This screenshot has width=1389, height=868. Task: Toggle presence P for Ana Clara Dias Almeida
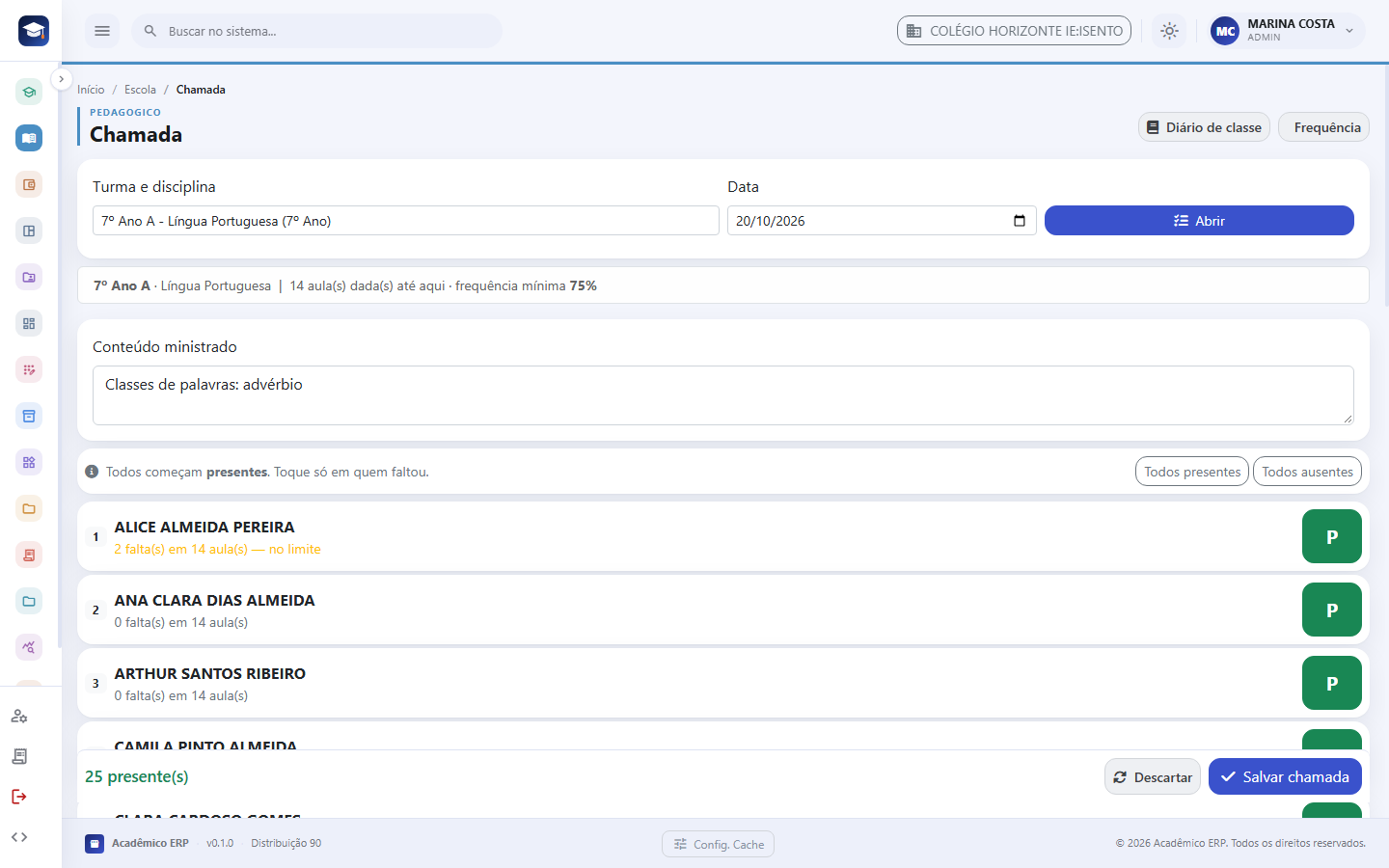1332,610
